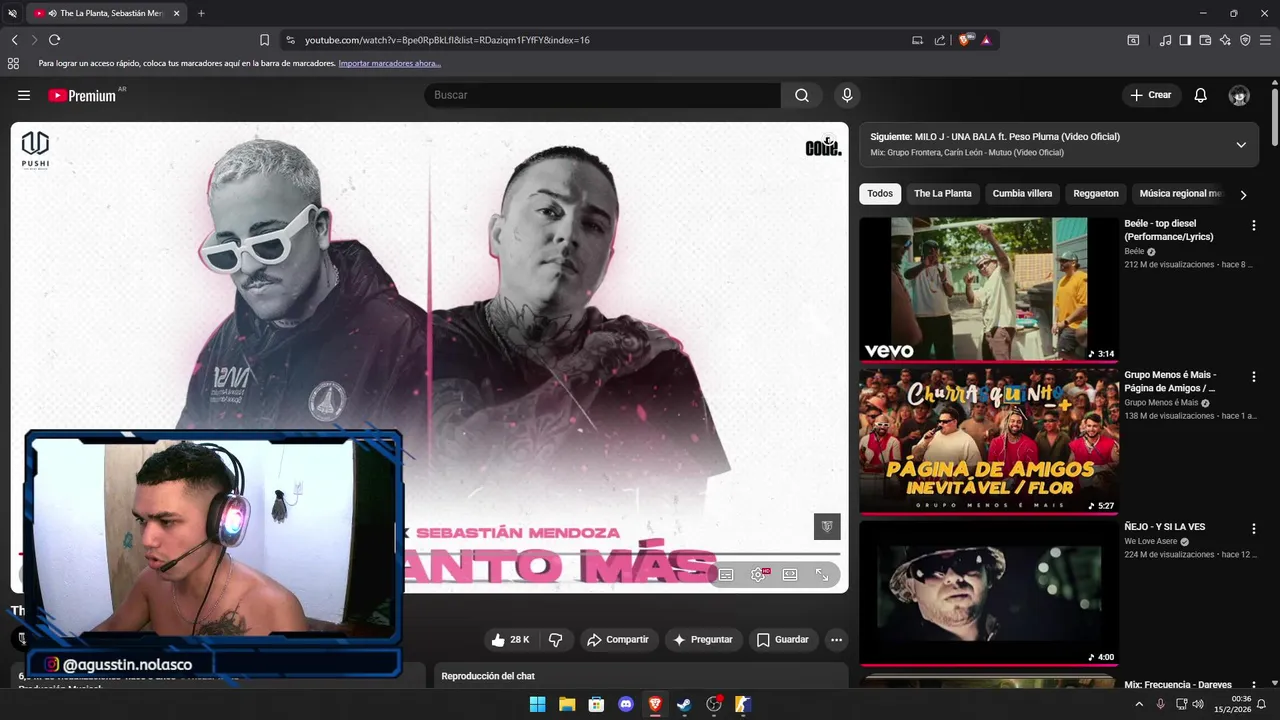This screenshot has height=720, width=1280.
Task: Open options for Beéle top diesel video
Action: point(1253,226)
